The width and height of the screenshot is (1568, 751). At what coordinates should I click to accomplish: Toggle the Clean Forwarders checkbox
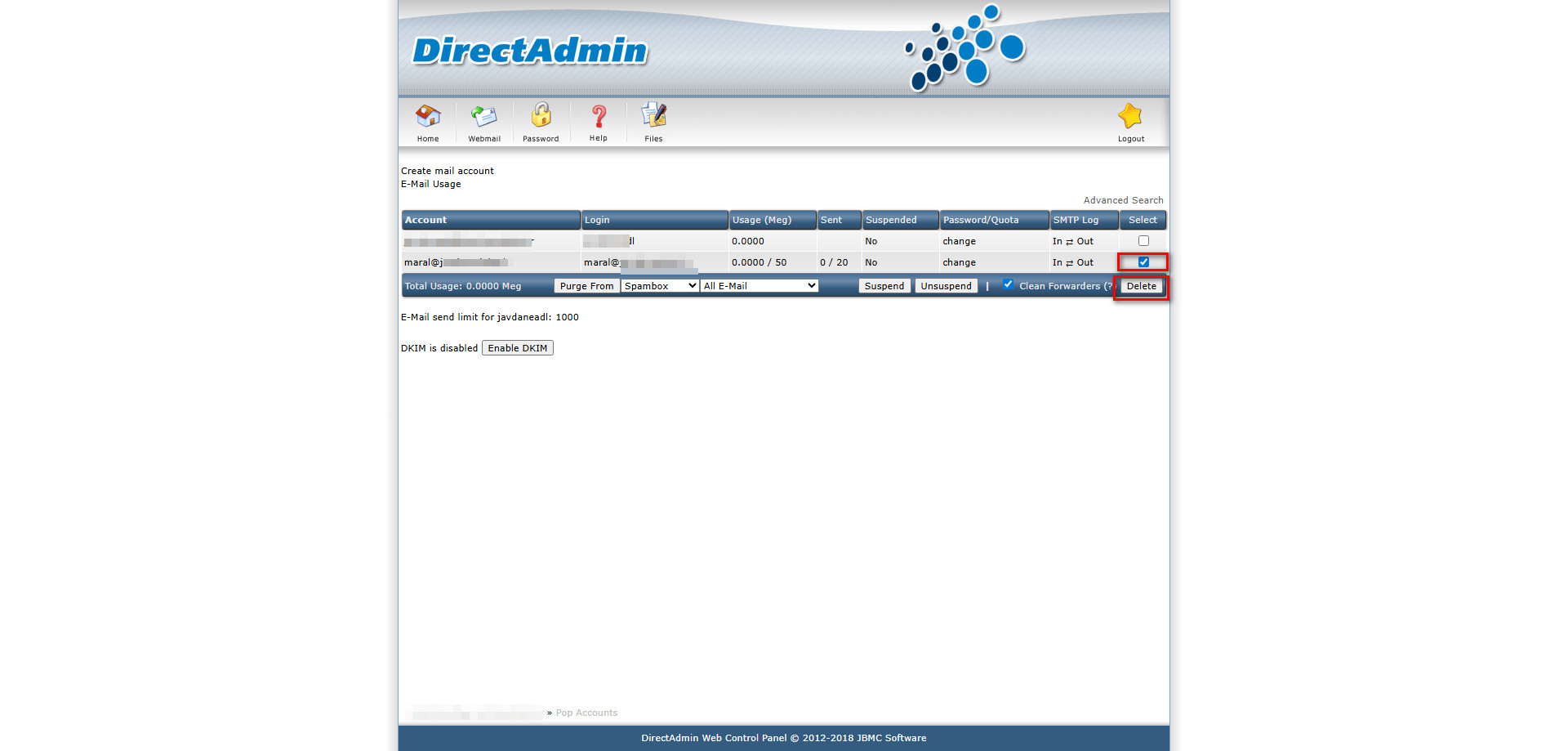pyautogui.click(x=1009, y=284)
